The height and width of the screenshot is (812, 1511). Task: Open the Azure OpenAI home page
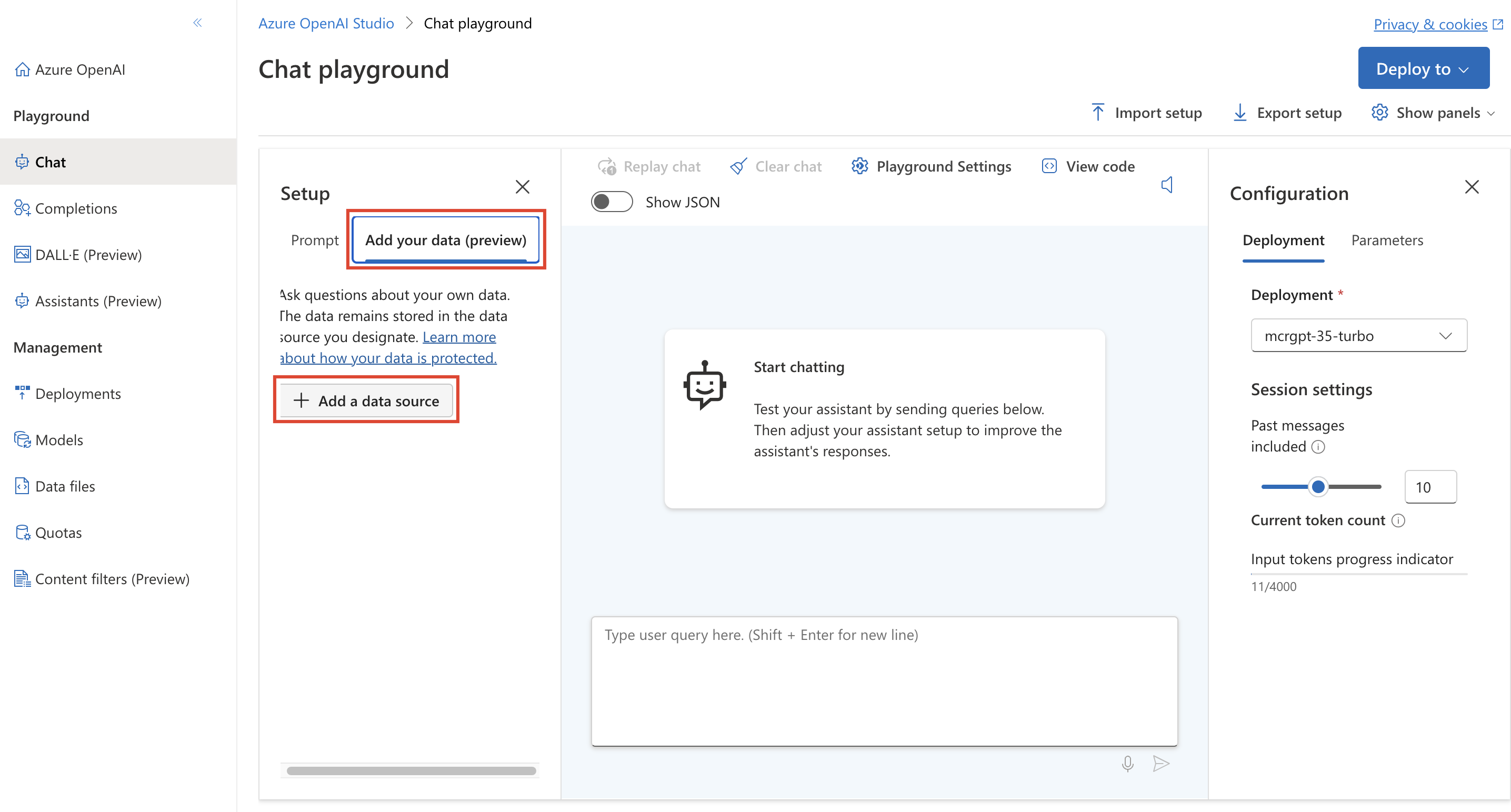[69, 70]
